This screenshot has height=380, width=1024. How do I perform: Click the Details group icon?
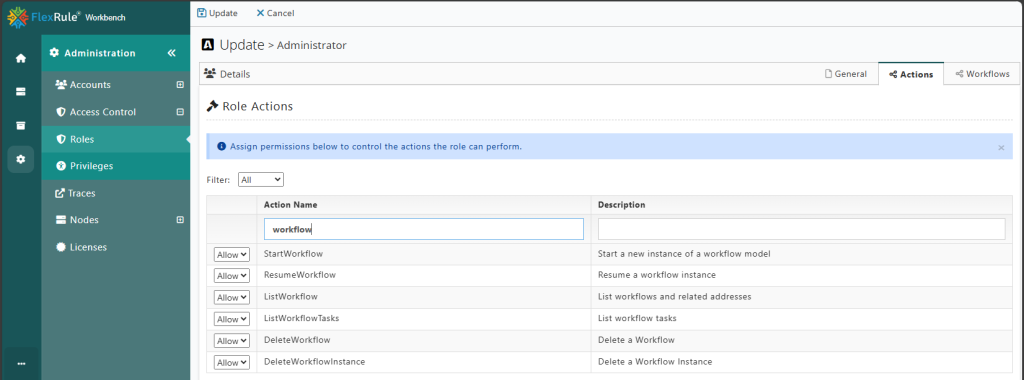pos(210,74)
